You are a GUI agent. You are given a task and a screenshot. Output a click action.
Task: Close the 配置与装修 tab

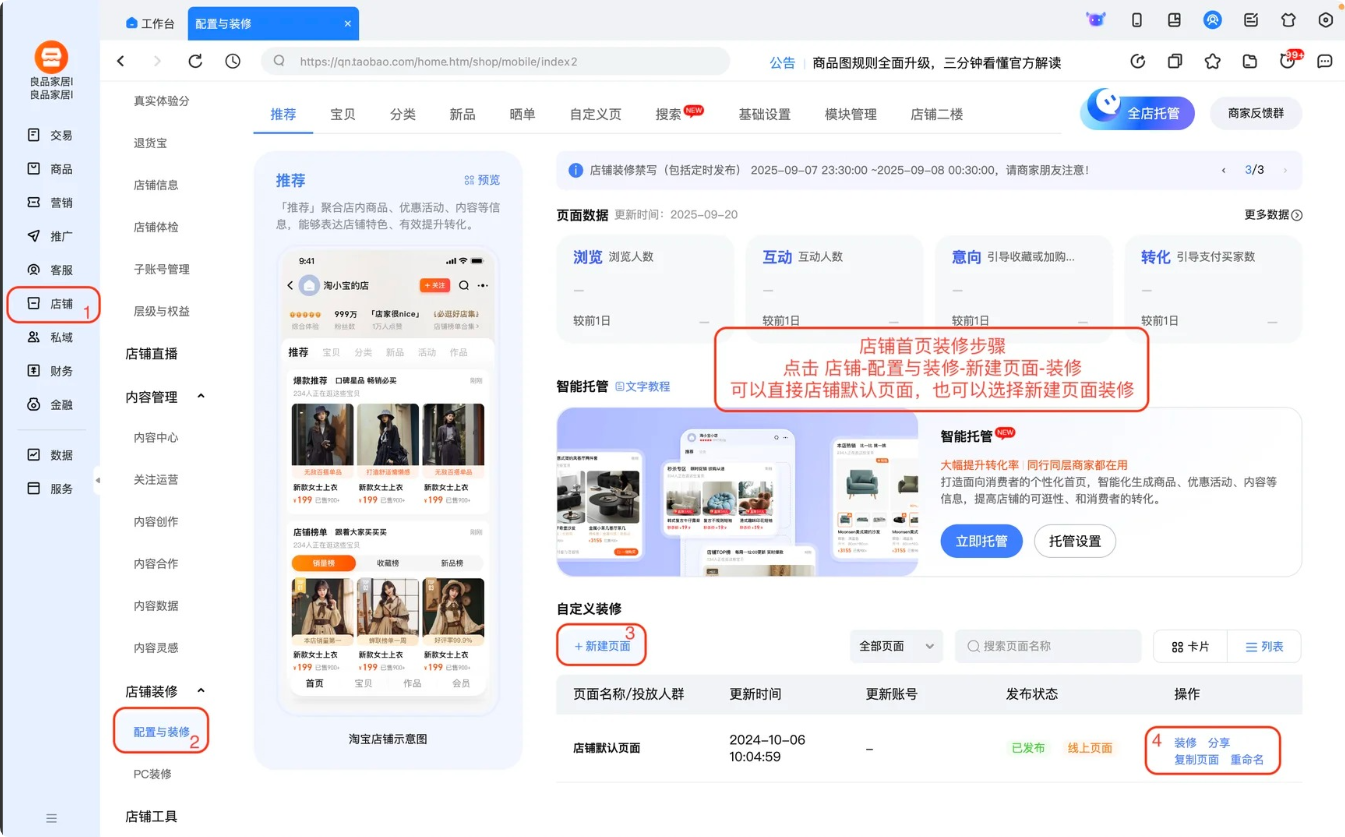pyautogui.click(x=347, y=23)
